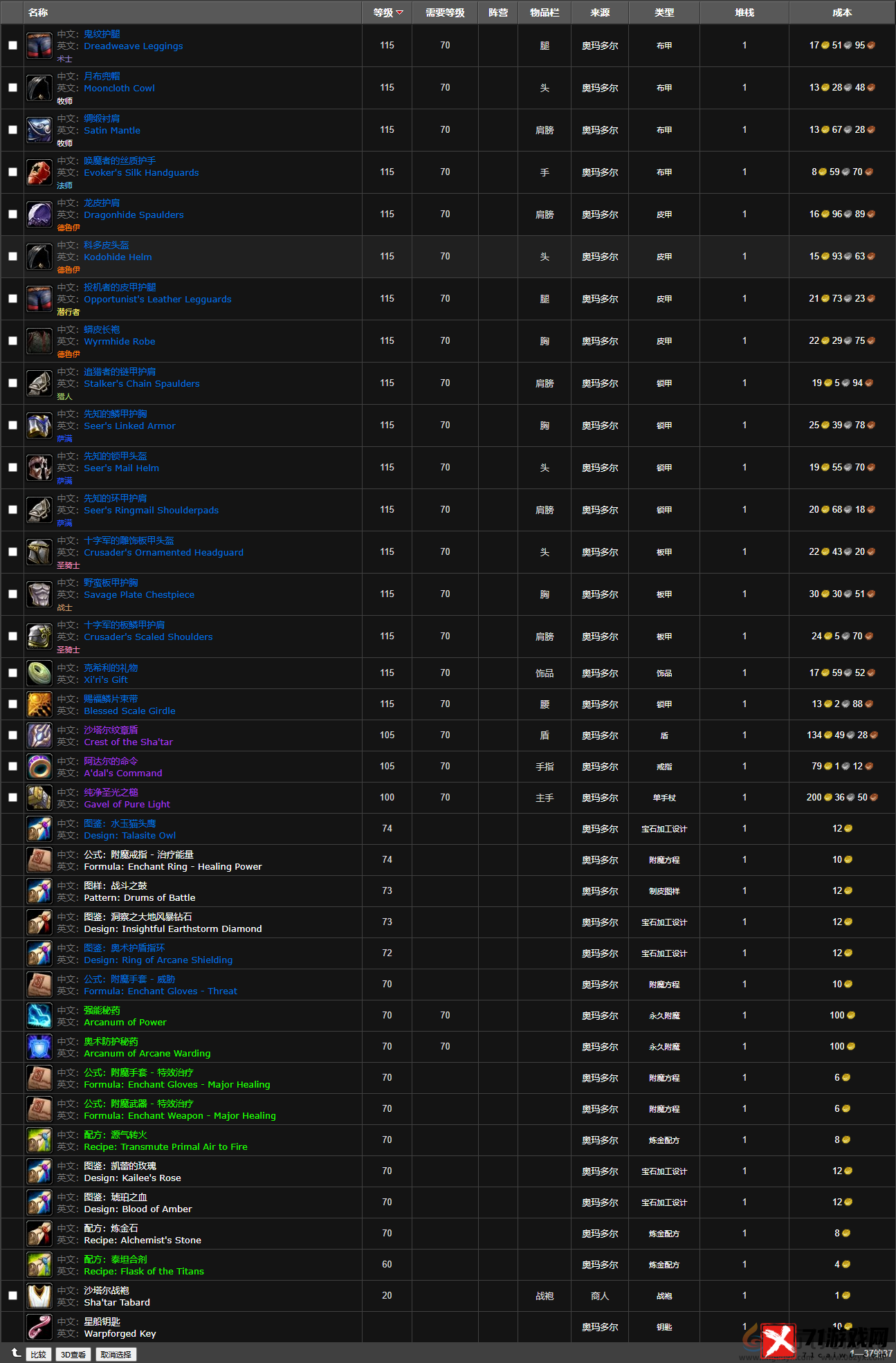Image resolution: width=896 pixels, height=1363 pixels.
Task: Click Recipe: Alchemist's Stone icon
Action: click(39, 1234)
